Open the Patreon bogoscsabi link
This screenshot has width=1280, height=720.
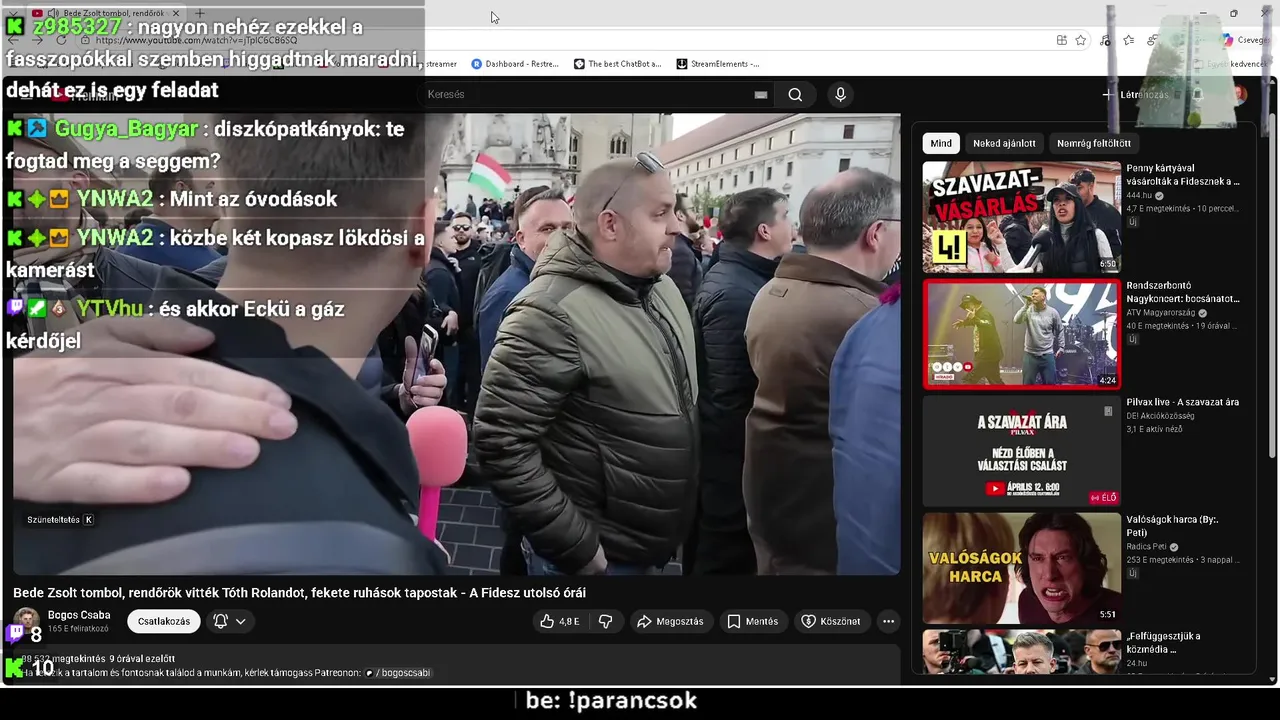(x=399, y=673)
